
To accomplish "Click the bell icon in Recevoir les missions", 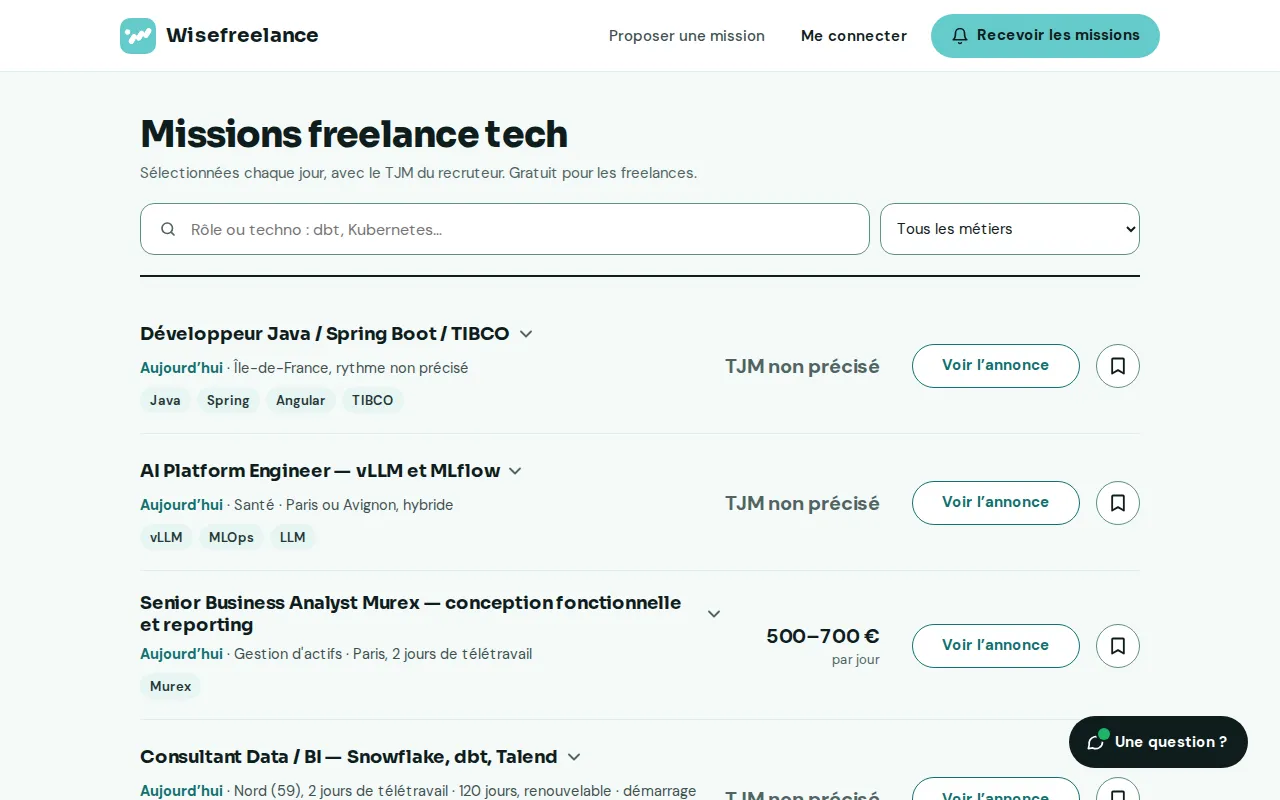I will 960,36.
